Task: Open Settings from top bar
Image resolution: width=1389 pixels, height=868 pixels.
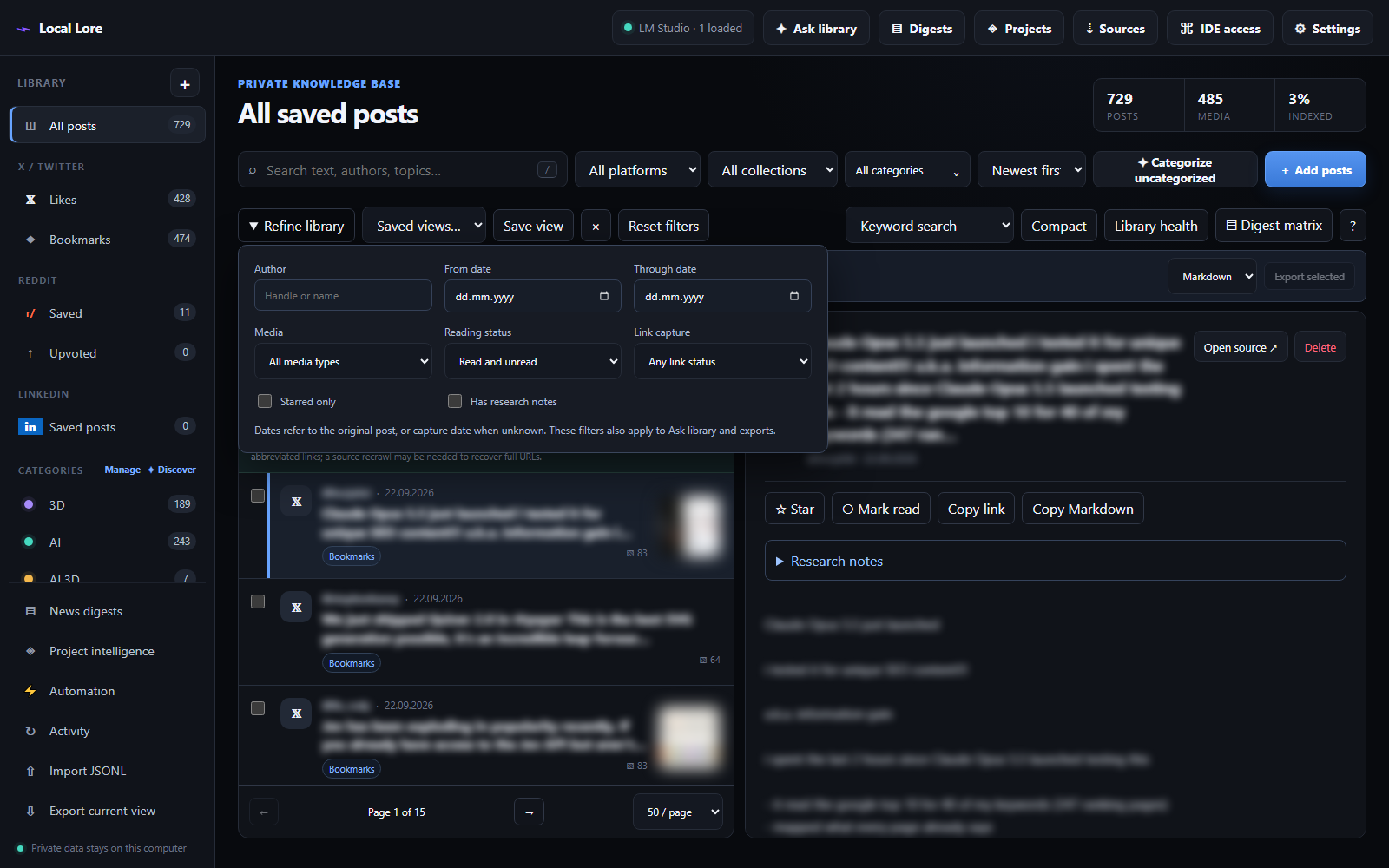Action: [1327, 28]
